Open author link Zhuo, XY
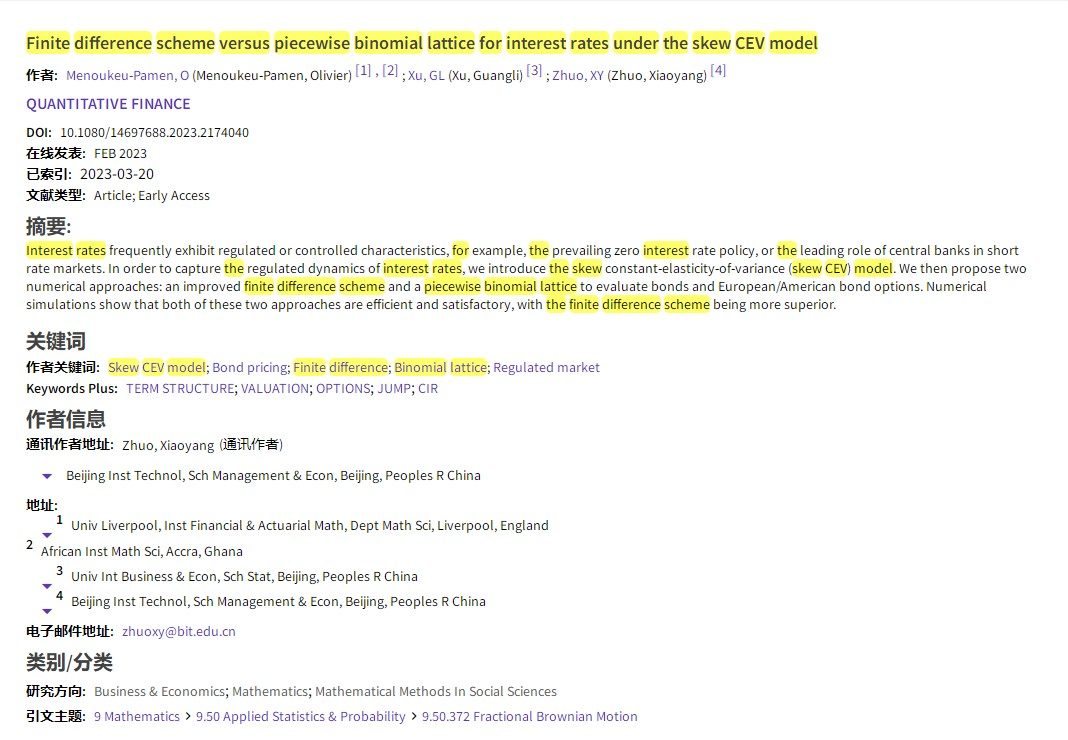The width and height of the screenshot is (1068, 740). coord(578,75)
